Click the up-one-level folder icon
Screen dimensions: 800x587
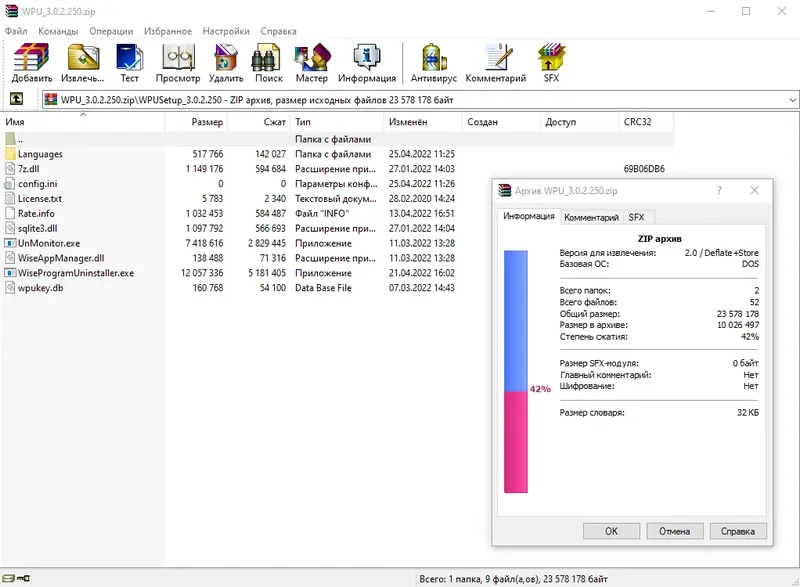coord(16,99)
